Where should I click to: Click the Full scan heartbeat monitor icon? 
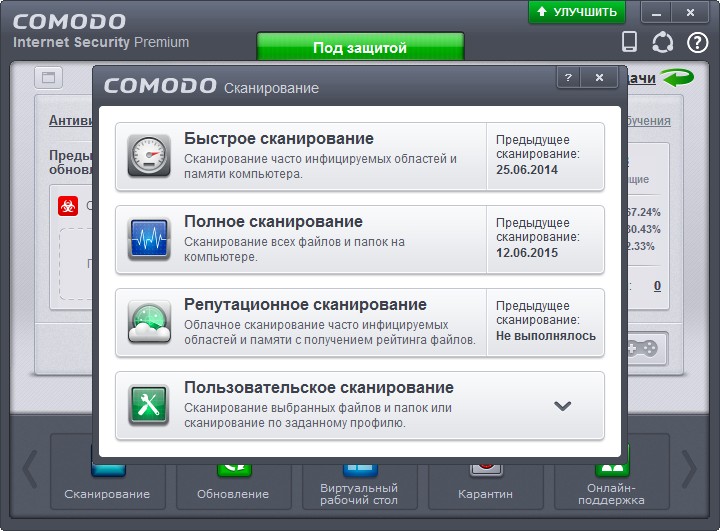point(149,239)
